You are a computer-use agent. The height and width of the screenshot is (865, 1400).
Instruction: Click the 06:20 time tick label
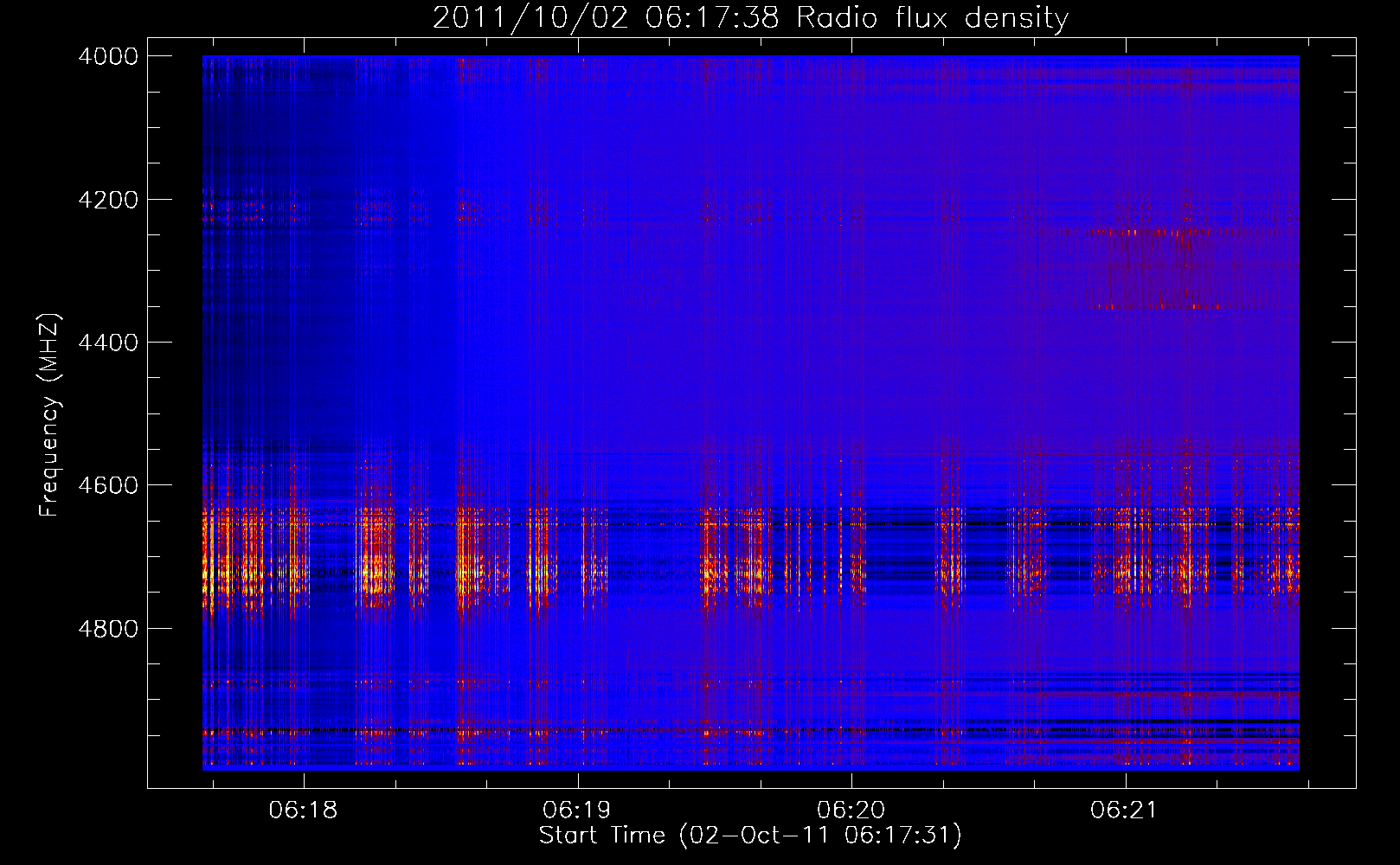tap(851, 811)
